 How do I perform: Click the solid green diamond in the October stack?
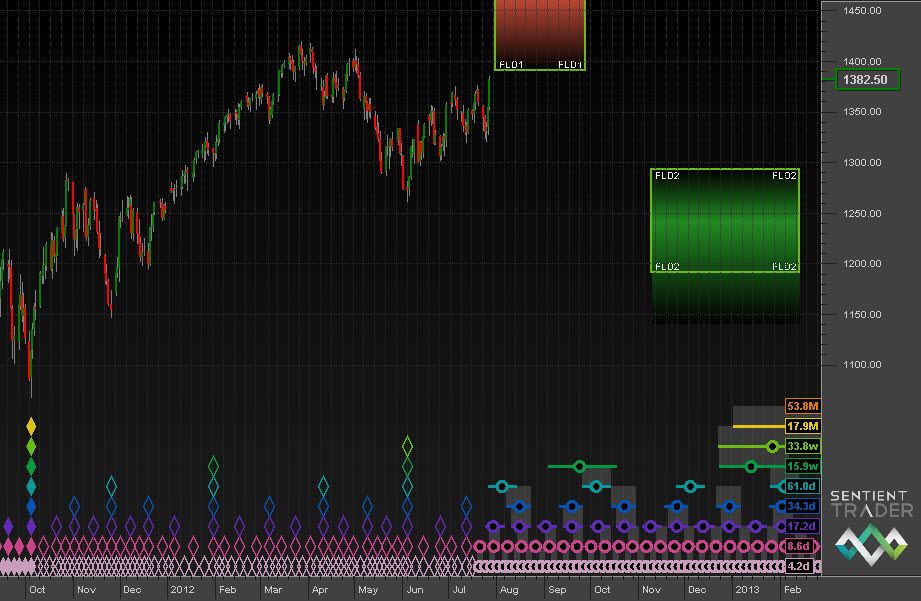tap(31, 466)
